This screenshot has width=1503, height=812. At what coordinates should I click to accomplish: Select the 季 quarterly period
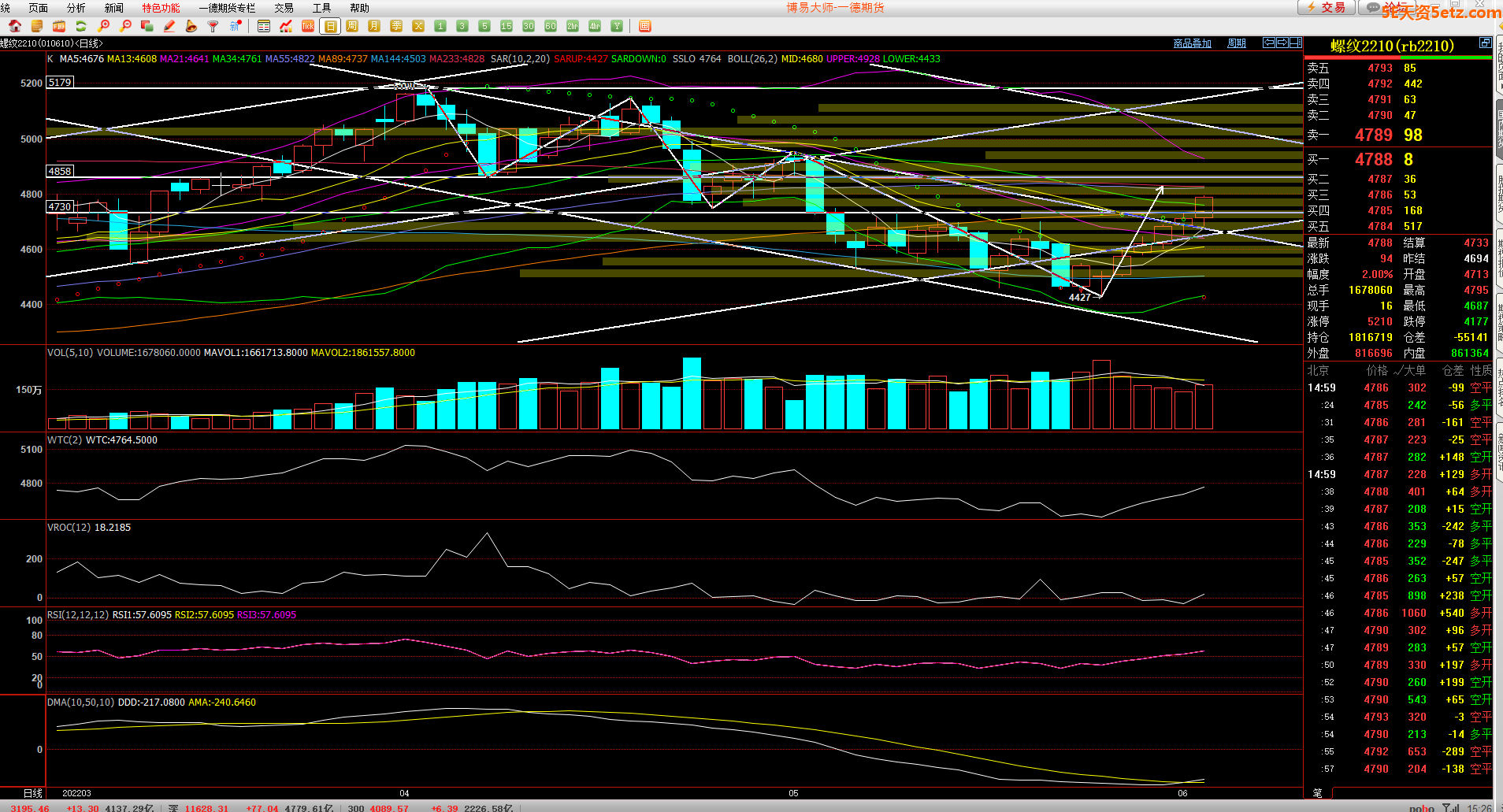pos(396,26)
